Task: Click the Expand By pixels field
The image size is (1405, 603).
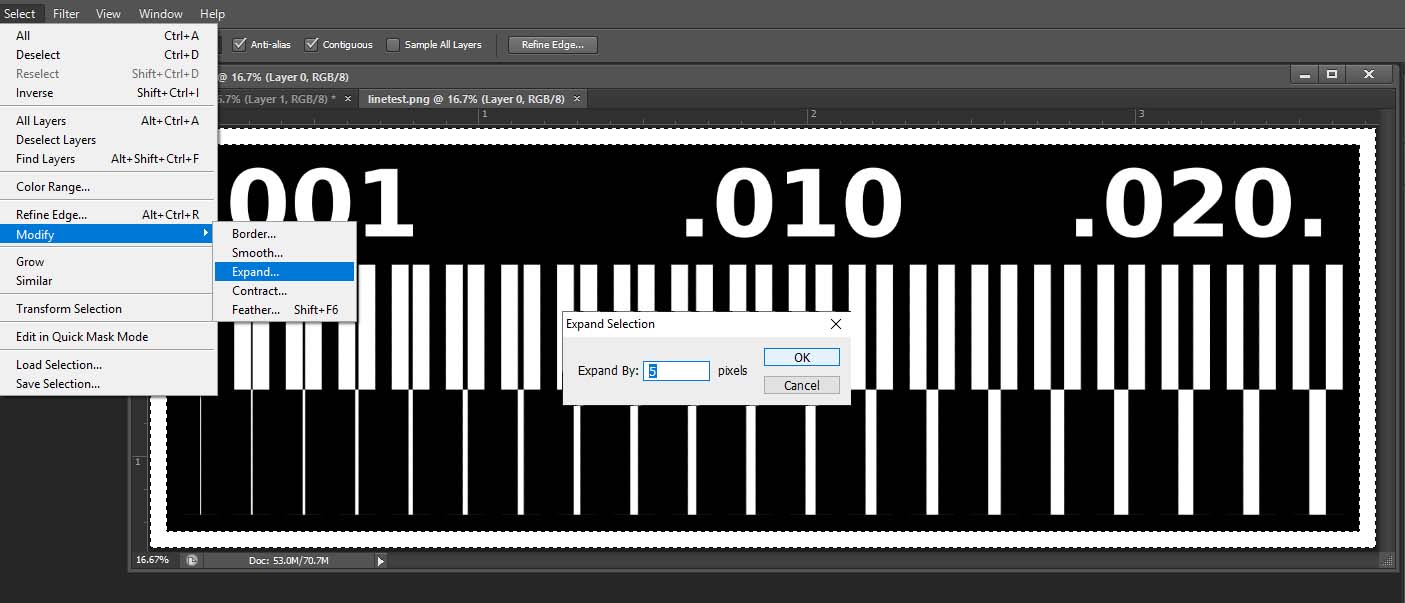Action: tap(677, 371)
